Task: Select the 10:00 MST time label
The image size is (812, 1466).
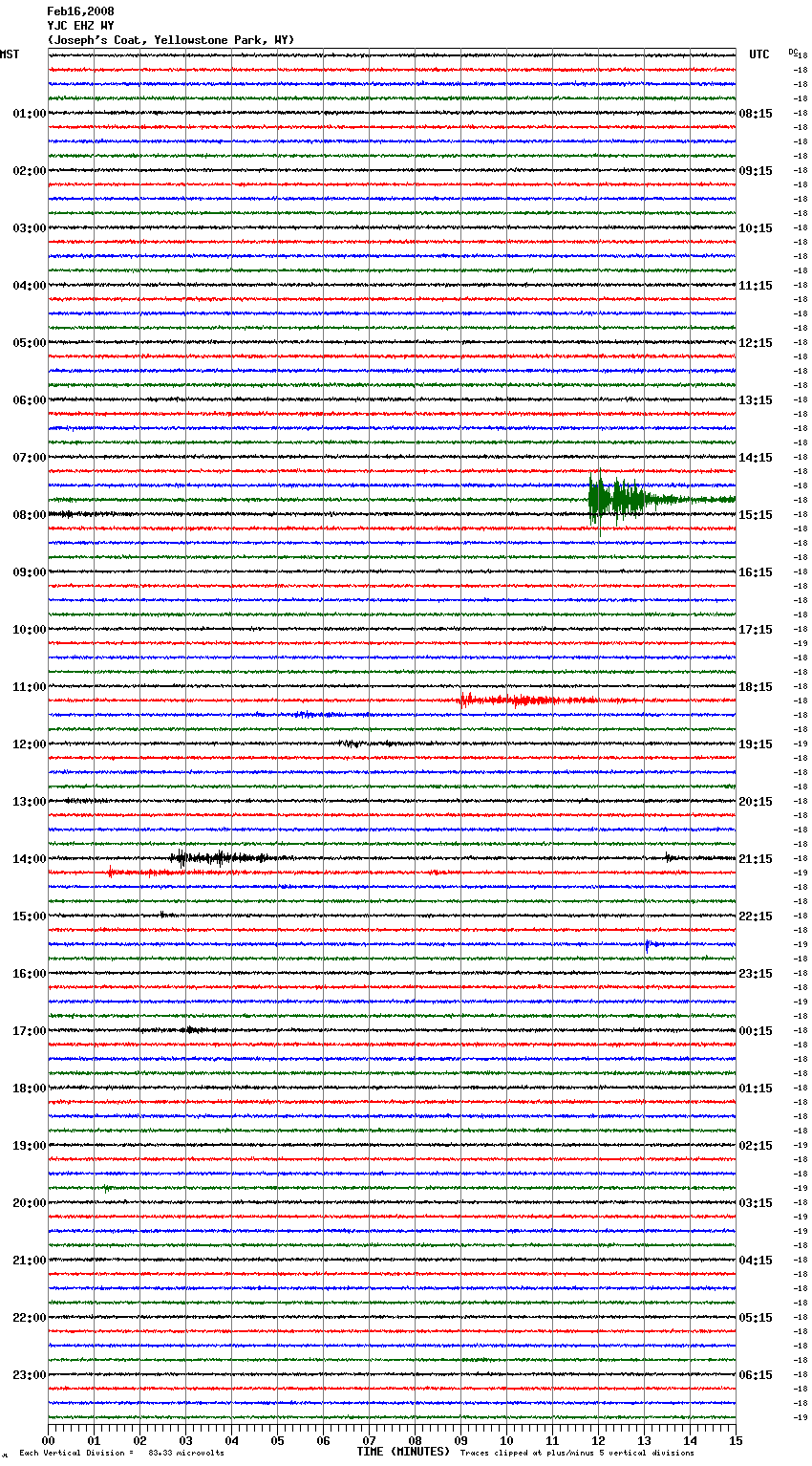Action: pyautogui.click(x=29, y=630)
